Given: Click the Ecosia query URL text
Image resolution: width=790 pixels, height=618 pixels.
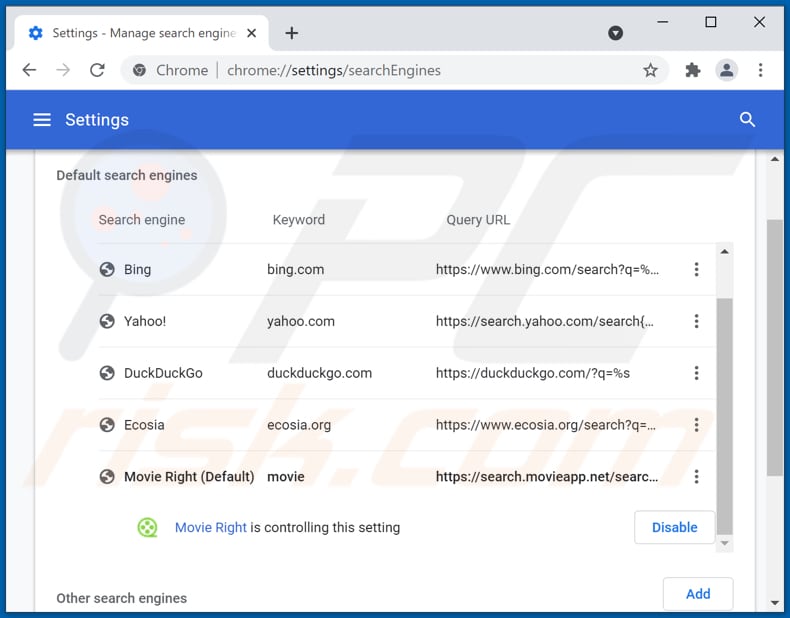Looking at the screenshot, I should (x=546, y=425).
